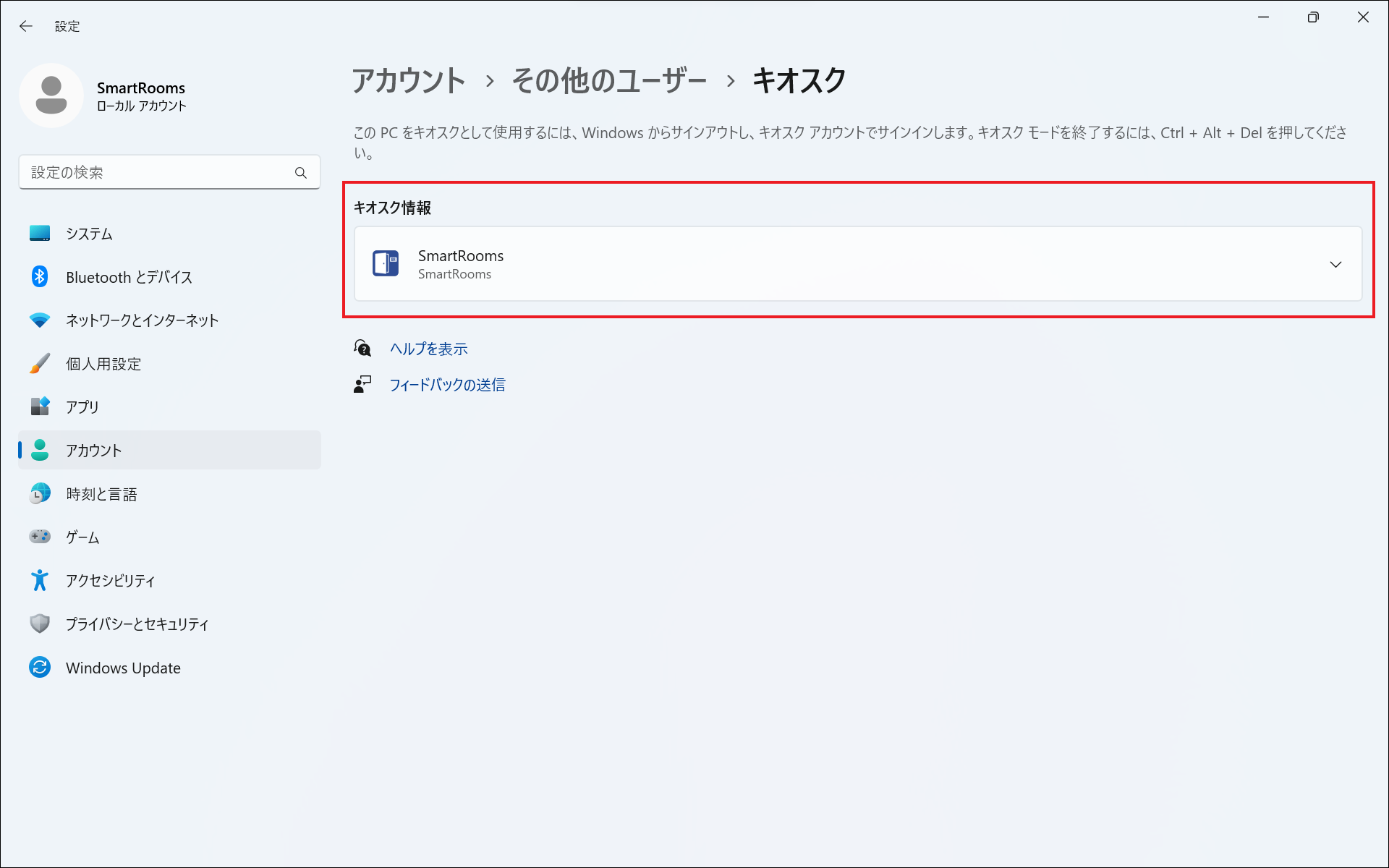Click the accessibility figure icon

[x=40, y=580]
